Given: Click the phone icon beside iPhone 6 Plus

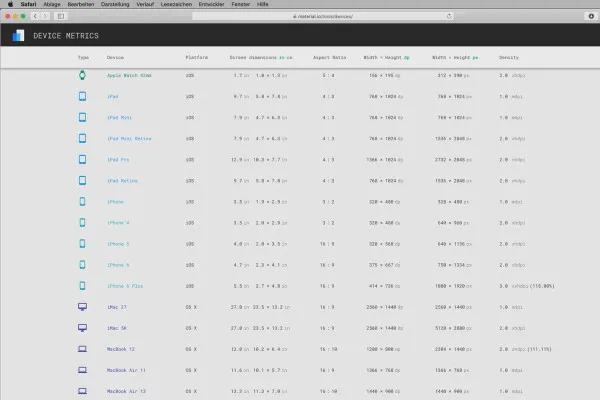Looking at the screenshot, I should (82, 286).
